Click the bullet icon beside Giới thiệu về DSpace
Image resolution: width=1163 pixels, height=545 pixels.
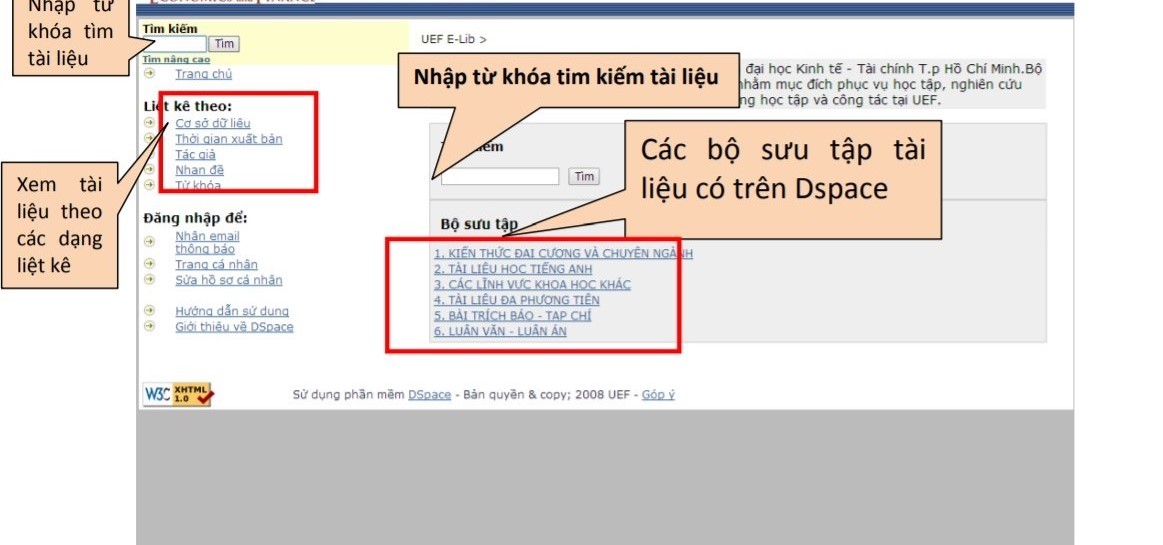tap(149, 327)
